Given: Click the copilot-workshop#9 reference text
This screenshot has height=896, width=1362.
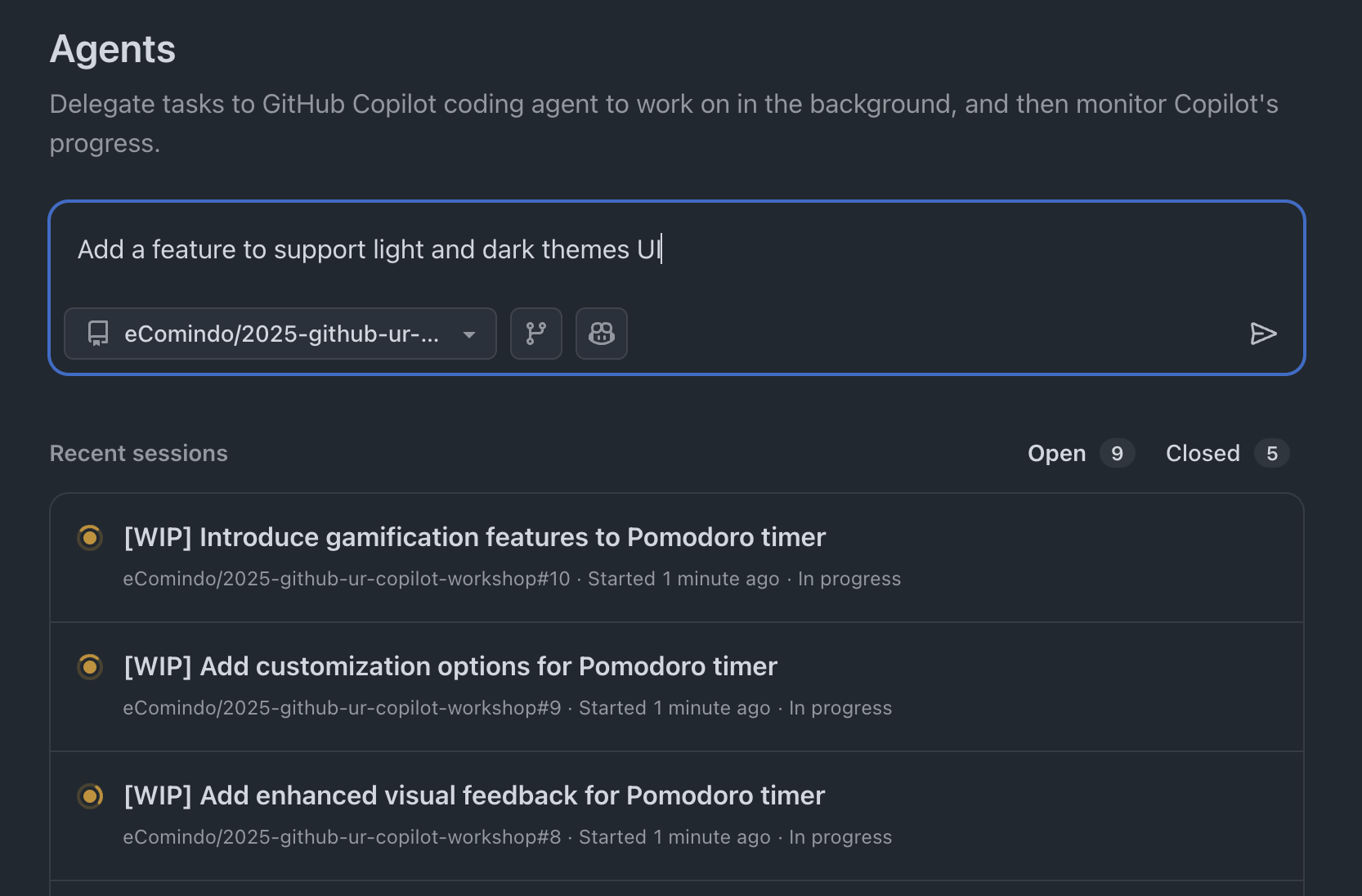Looking at the screenshot, I should click(x=342, y=708).
